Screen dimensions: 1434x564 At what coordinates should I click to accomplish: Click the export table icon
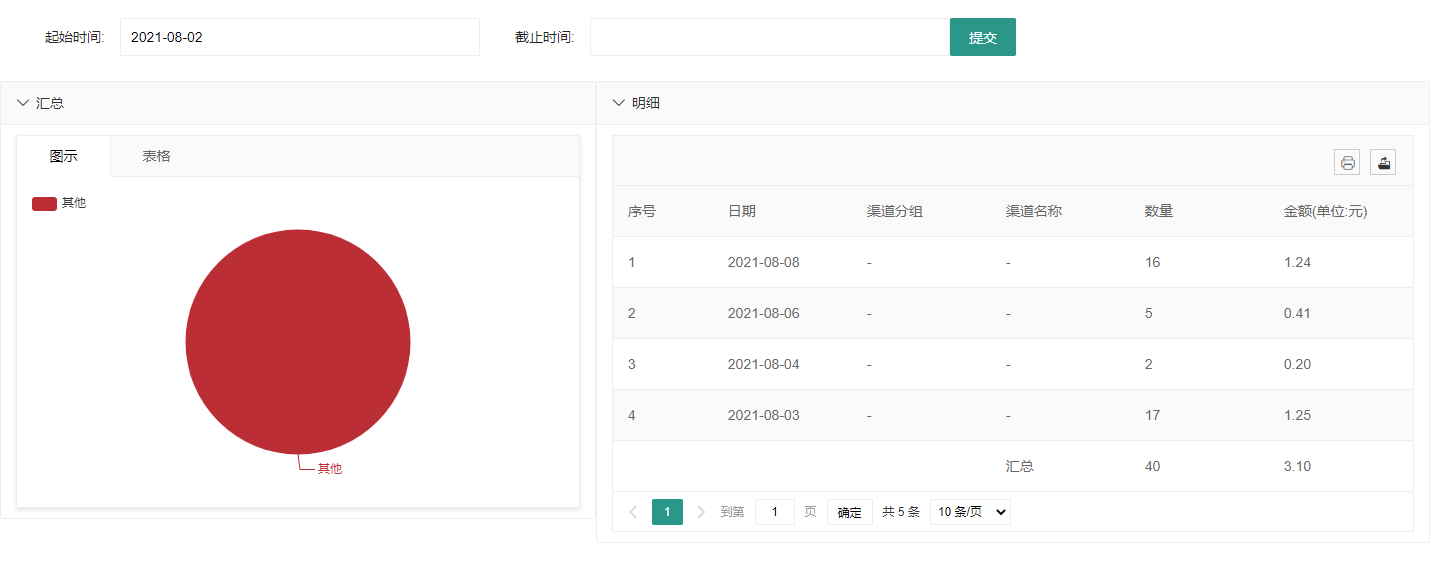(1383, 163)
